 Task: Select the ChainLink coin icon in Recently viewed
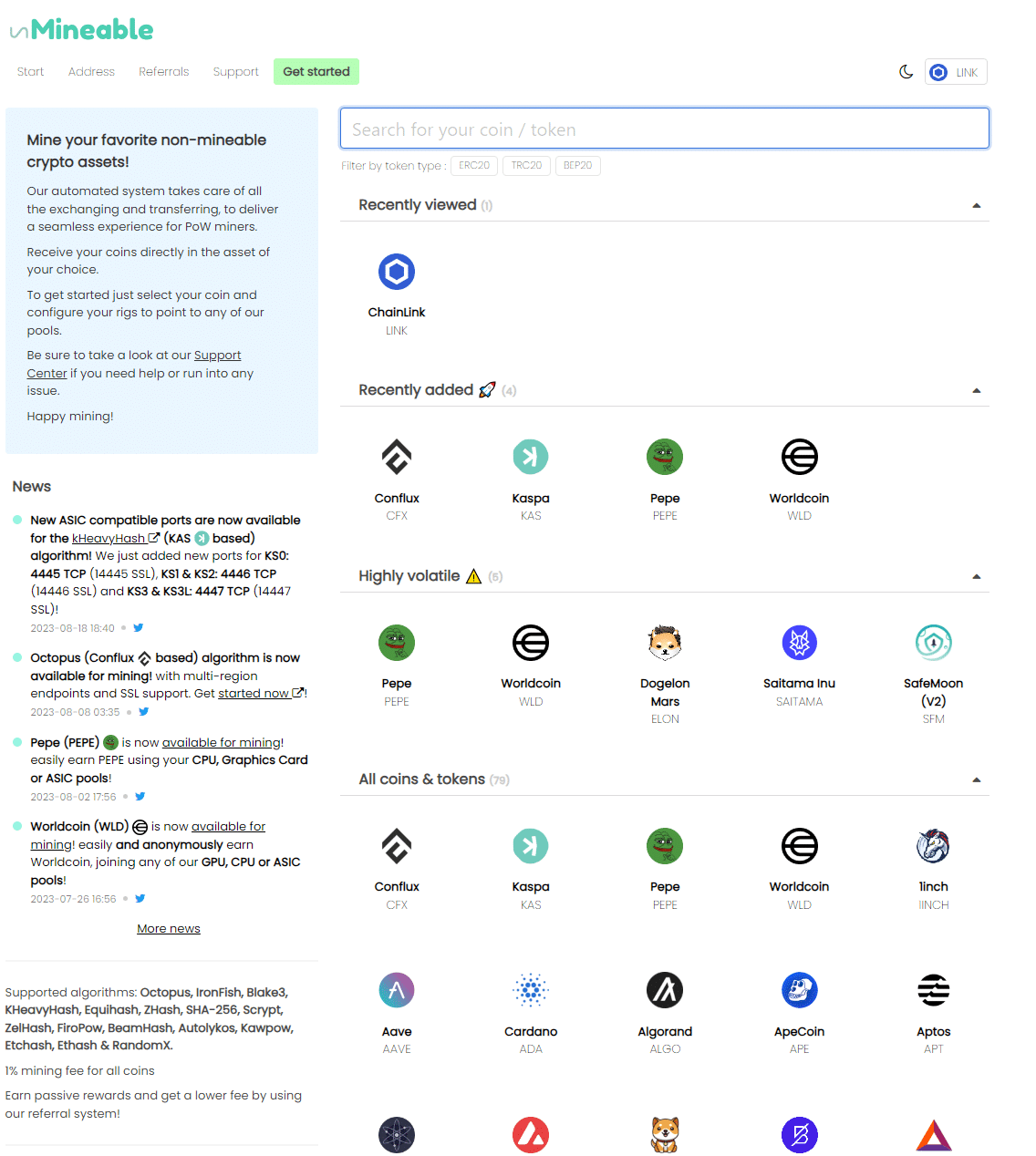(397, 272)
